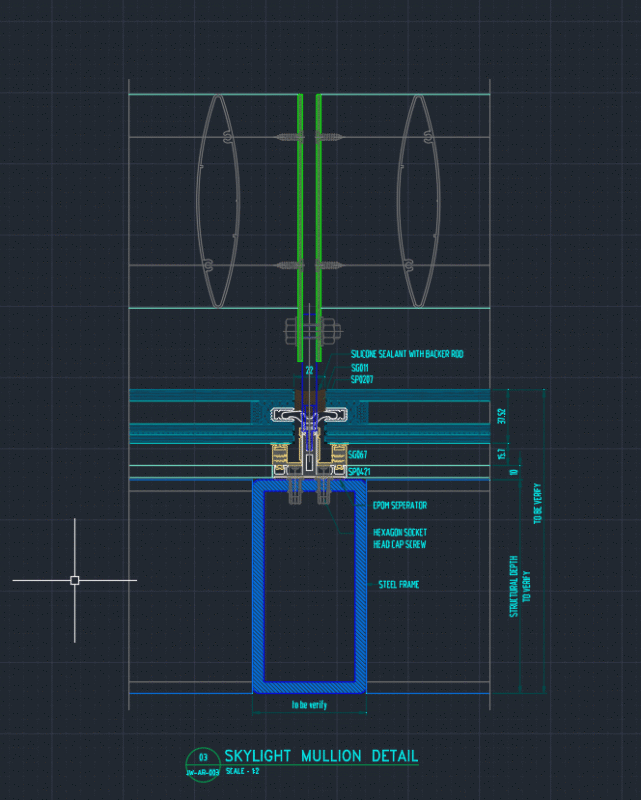Select the right elliptical louver blade outline
This screenshot has width=641, height=800.
(x=418, y=201)
